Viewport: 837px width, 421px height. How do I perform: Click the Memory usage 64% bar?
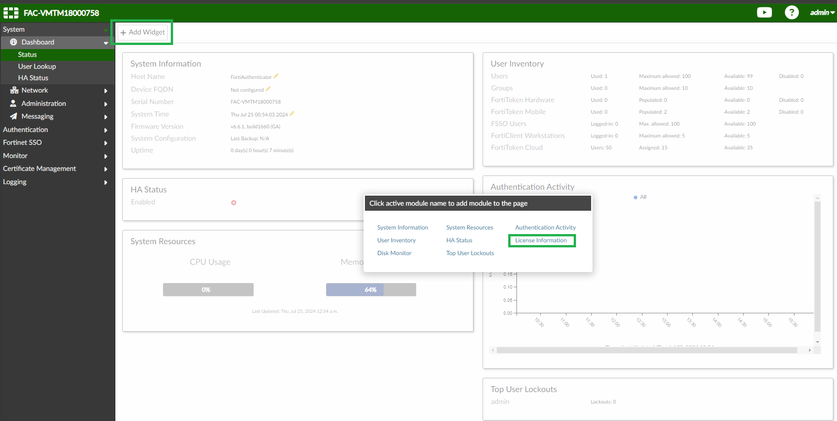pos(371,290)
